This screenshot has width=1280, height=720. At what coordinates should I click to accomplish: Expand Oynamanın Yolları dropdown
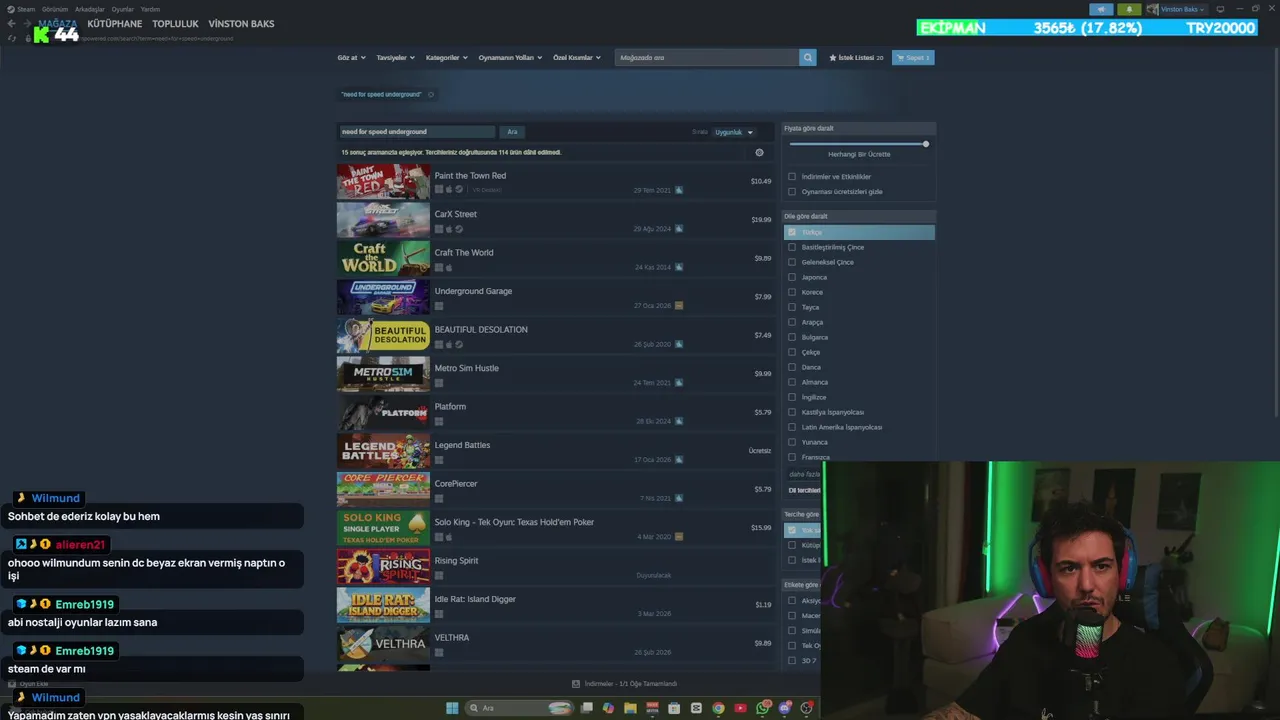pyautogui.click(x=510, y=58)
